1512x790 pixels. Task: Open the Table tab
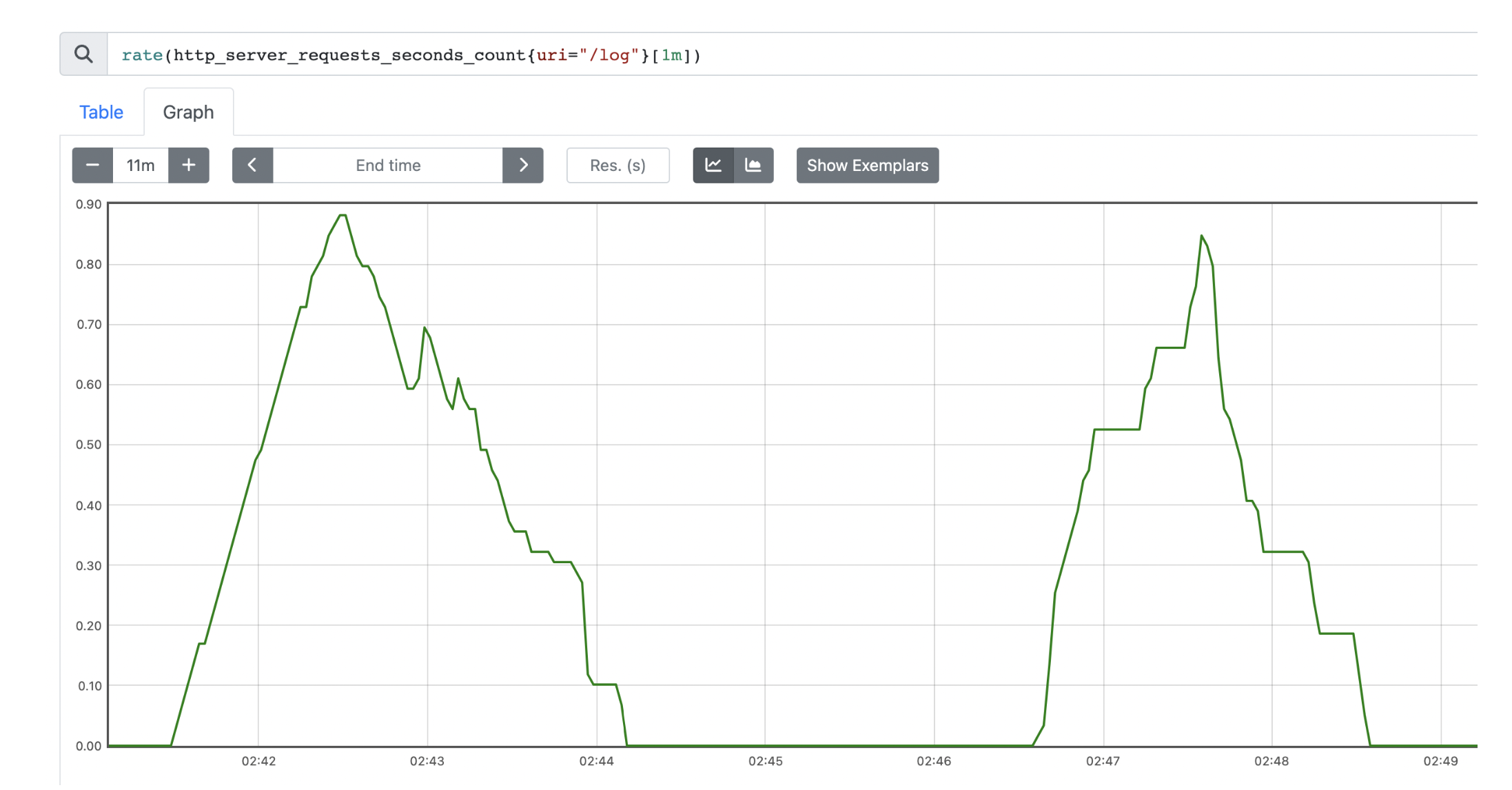coord(101,112)
